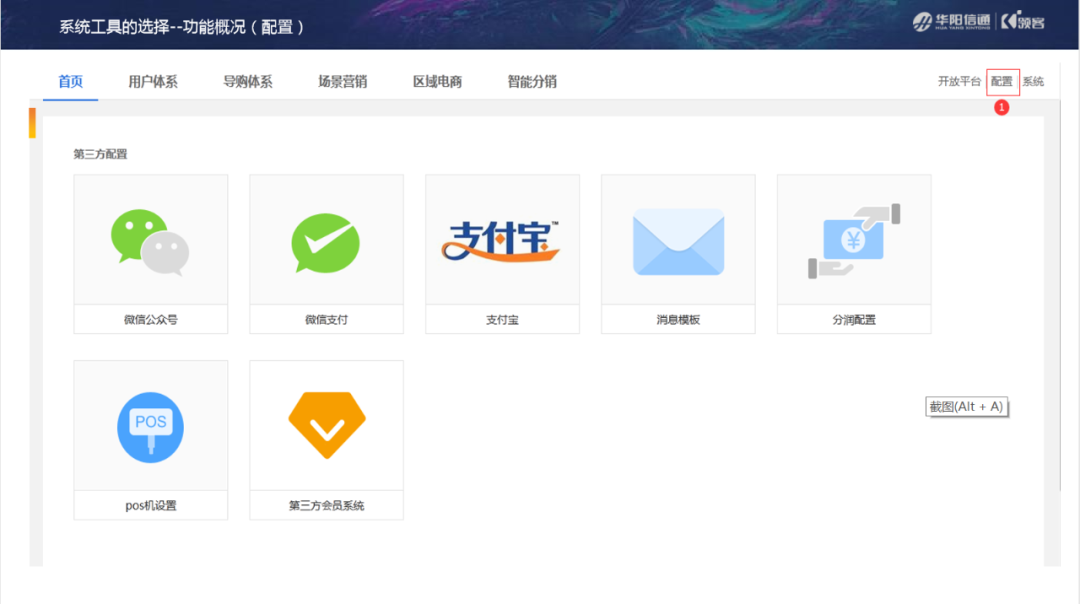This screenshot has width=1080, height=604.
Task: Open the 分润配置 money transfer icon
Action: click(x=854, y=241)
